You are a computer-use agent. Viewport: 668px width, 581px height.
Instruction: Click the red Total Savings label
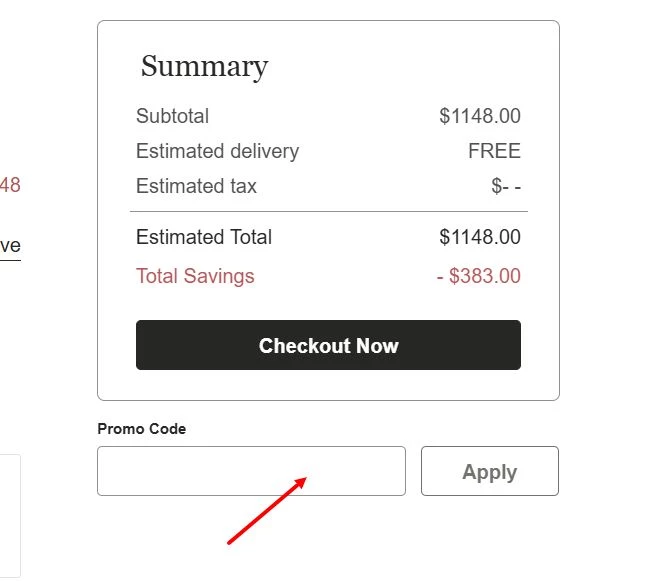coord(195,276)
